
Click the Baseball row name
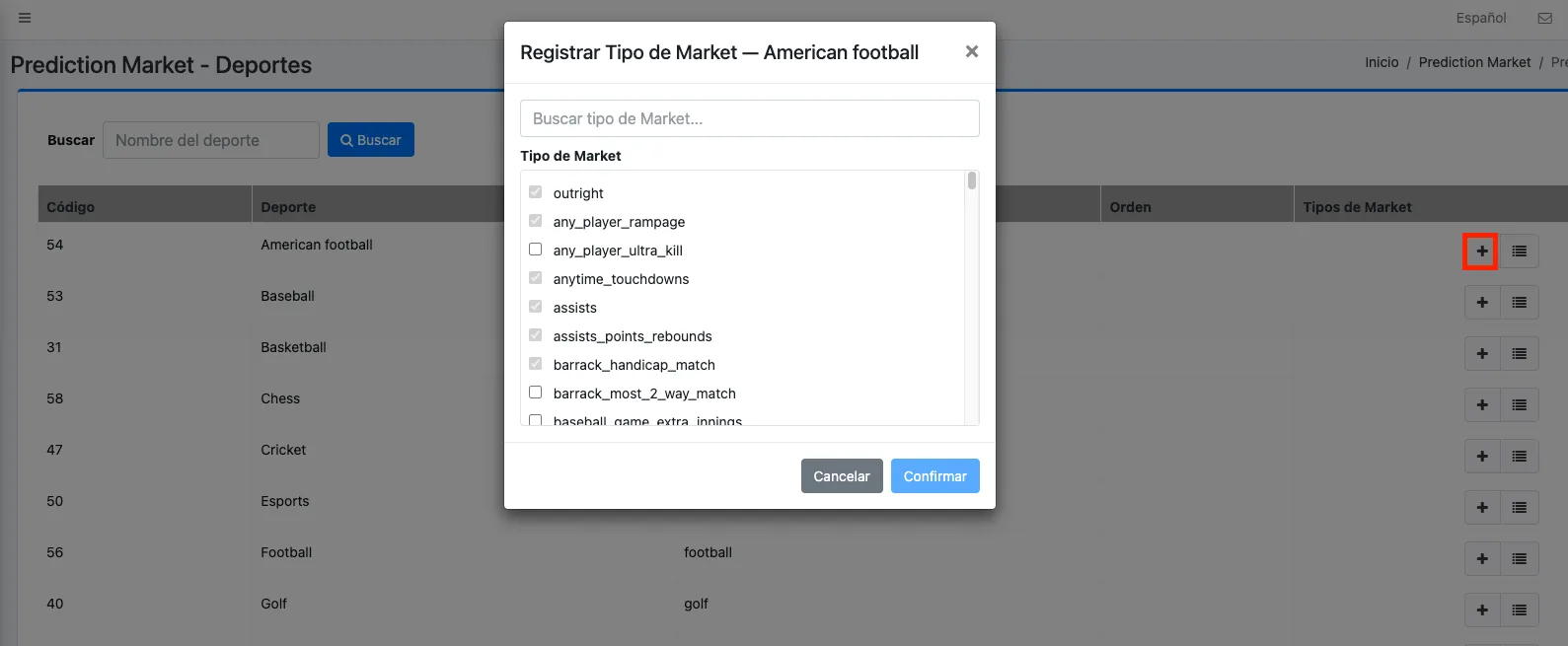(x=287, y=296)
